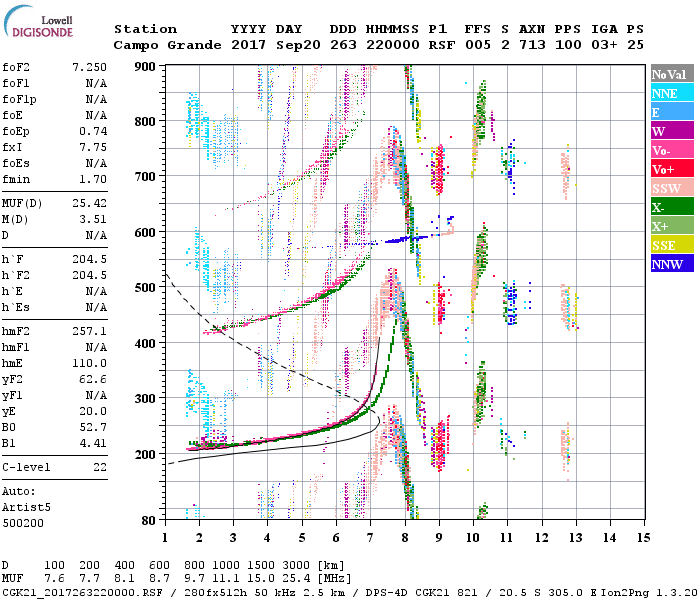Select the NNE cyan legend swatch

[672, 93]
